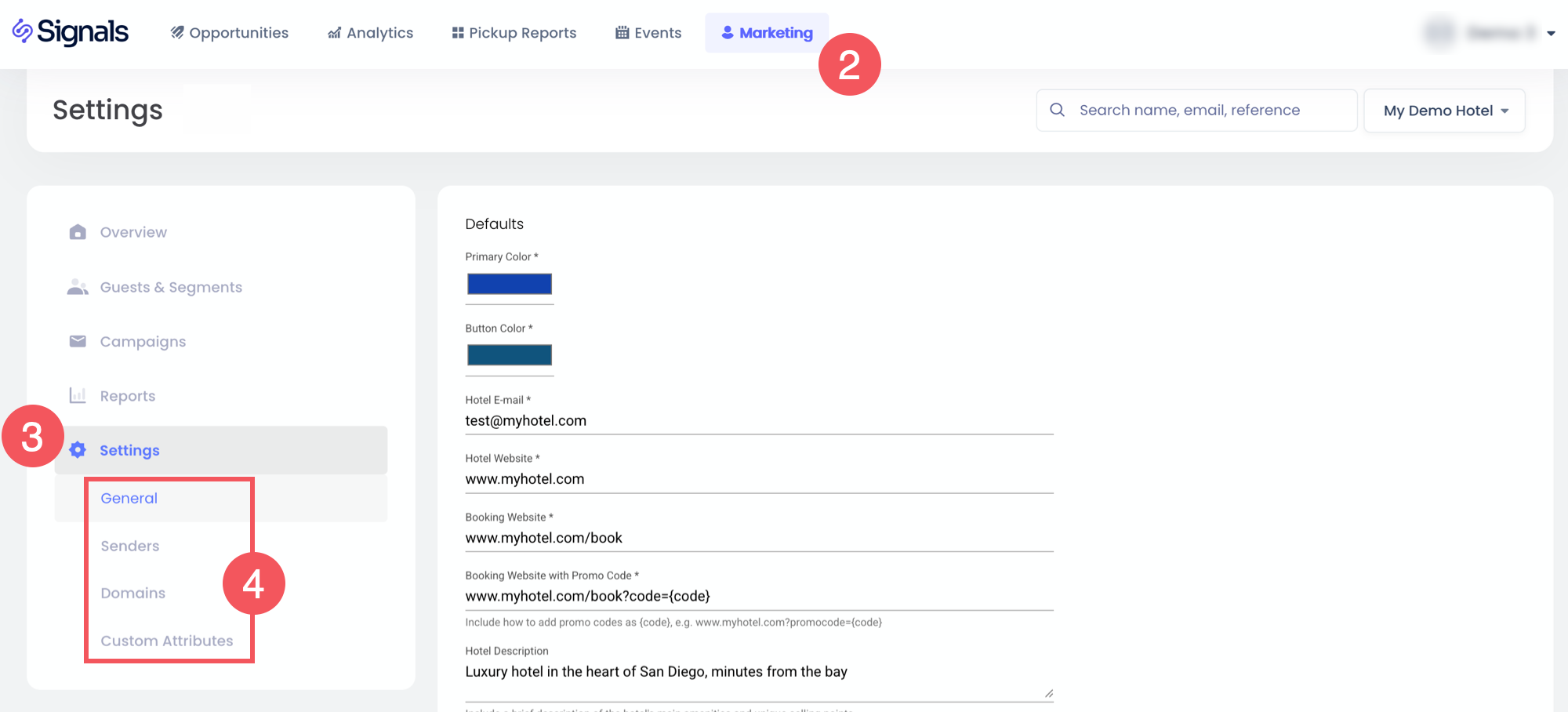Screen dimensions: 1568x712
Task: Open the Opportunities tab
Action: (230, 33)
